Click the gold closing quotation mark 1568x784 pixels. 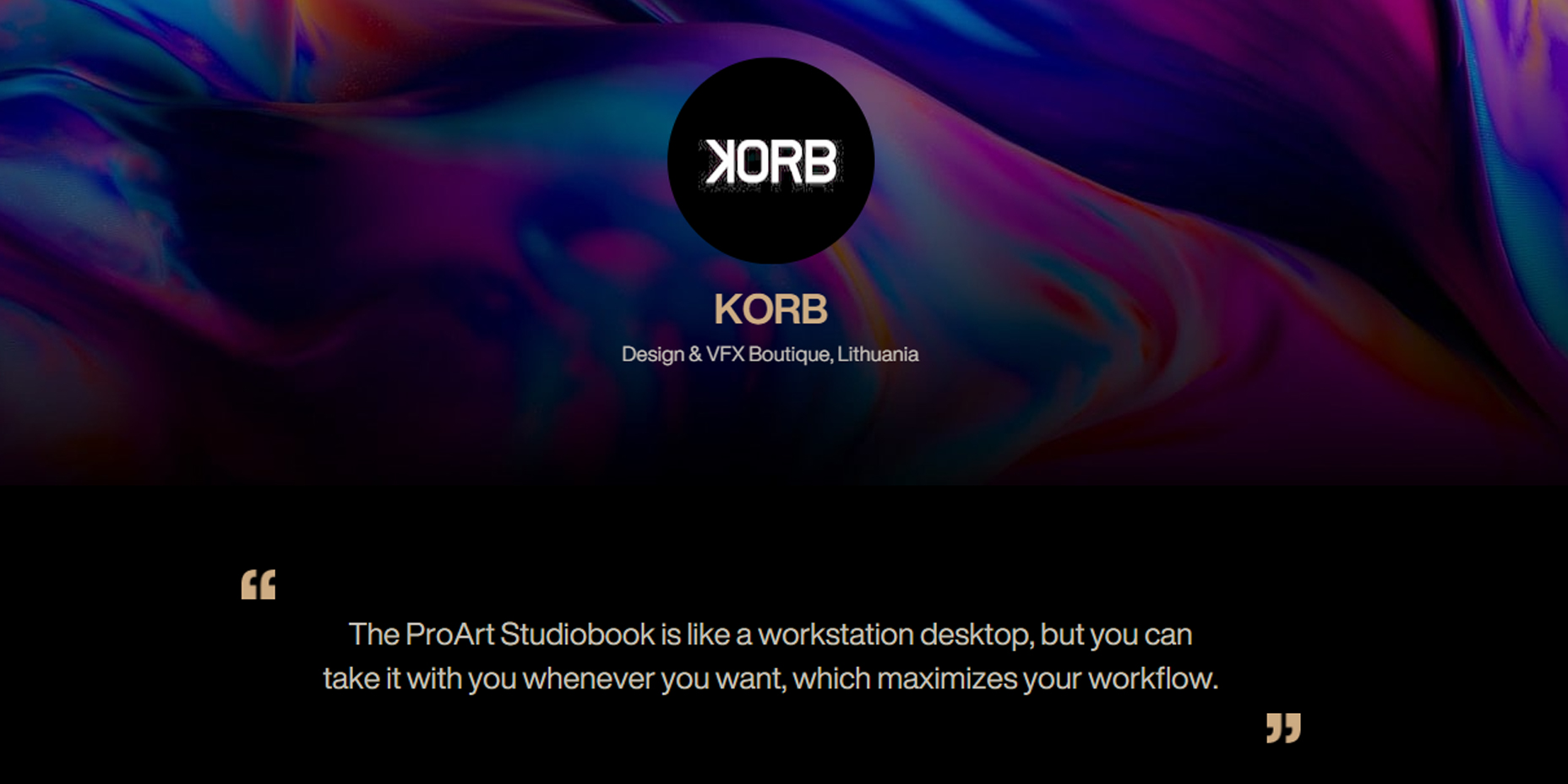[x=1283, y=727]
